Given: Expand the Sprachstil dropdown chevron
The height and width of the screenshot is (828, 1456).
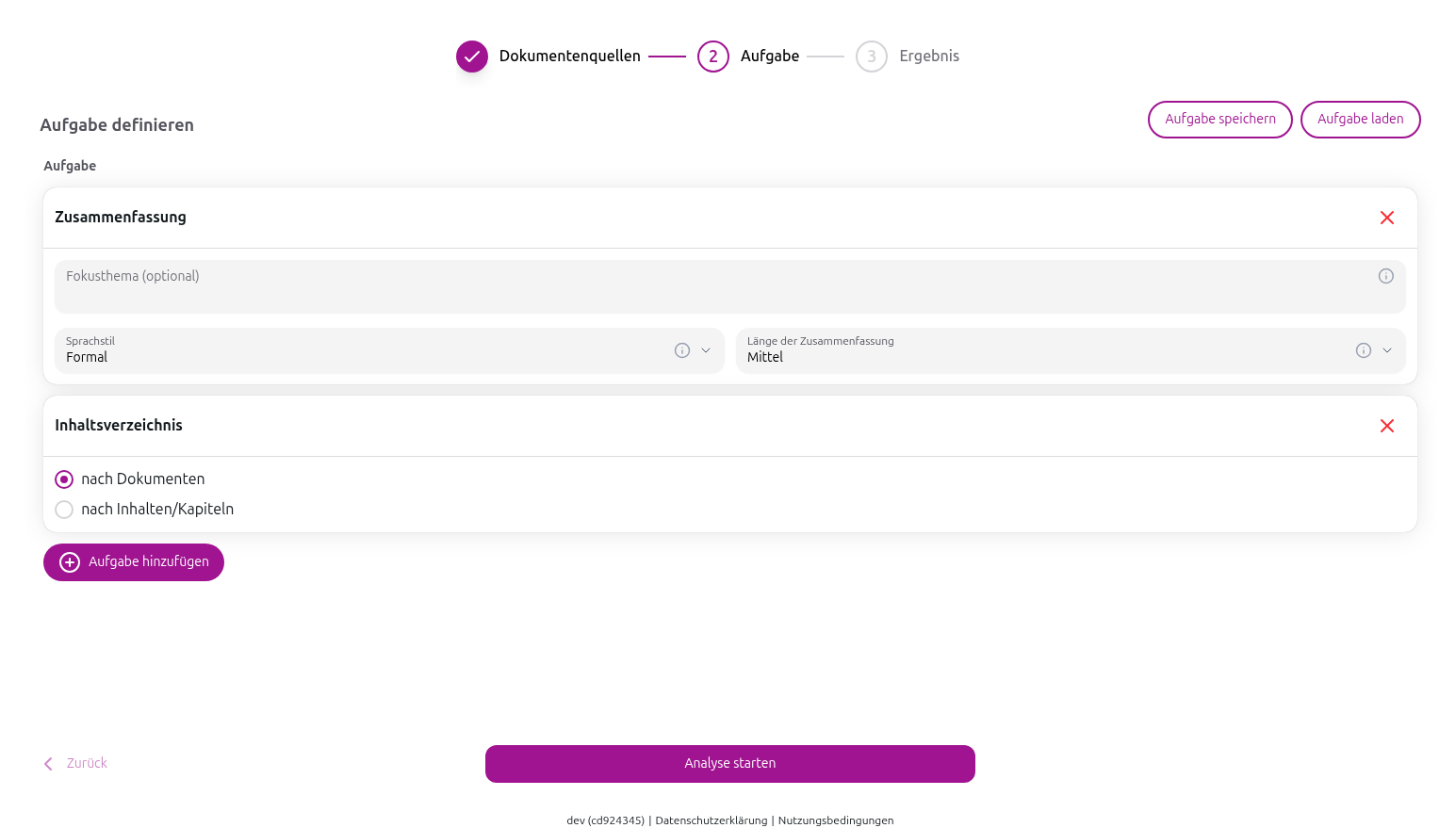Looking at the screenshot, I should coord(706,350).
